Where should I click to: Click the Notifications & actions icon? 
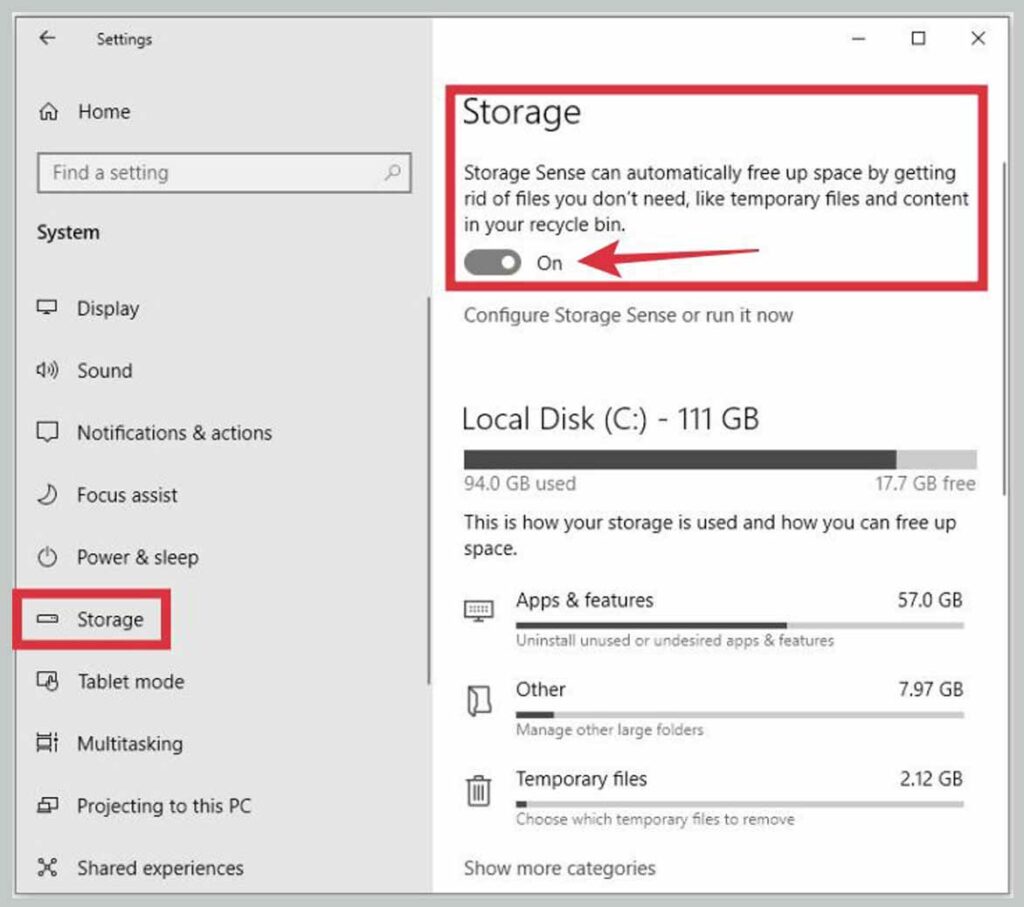46,433
